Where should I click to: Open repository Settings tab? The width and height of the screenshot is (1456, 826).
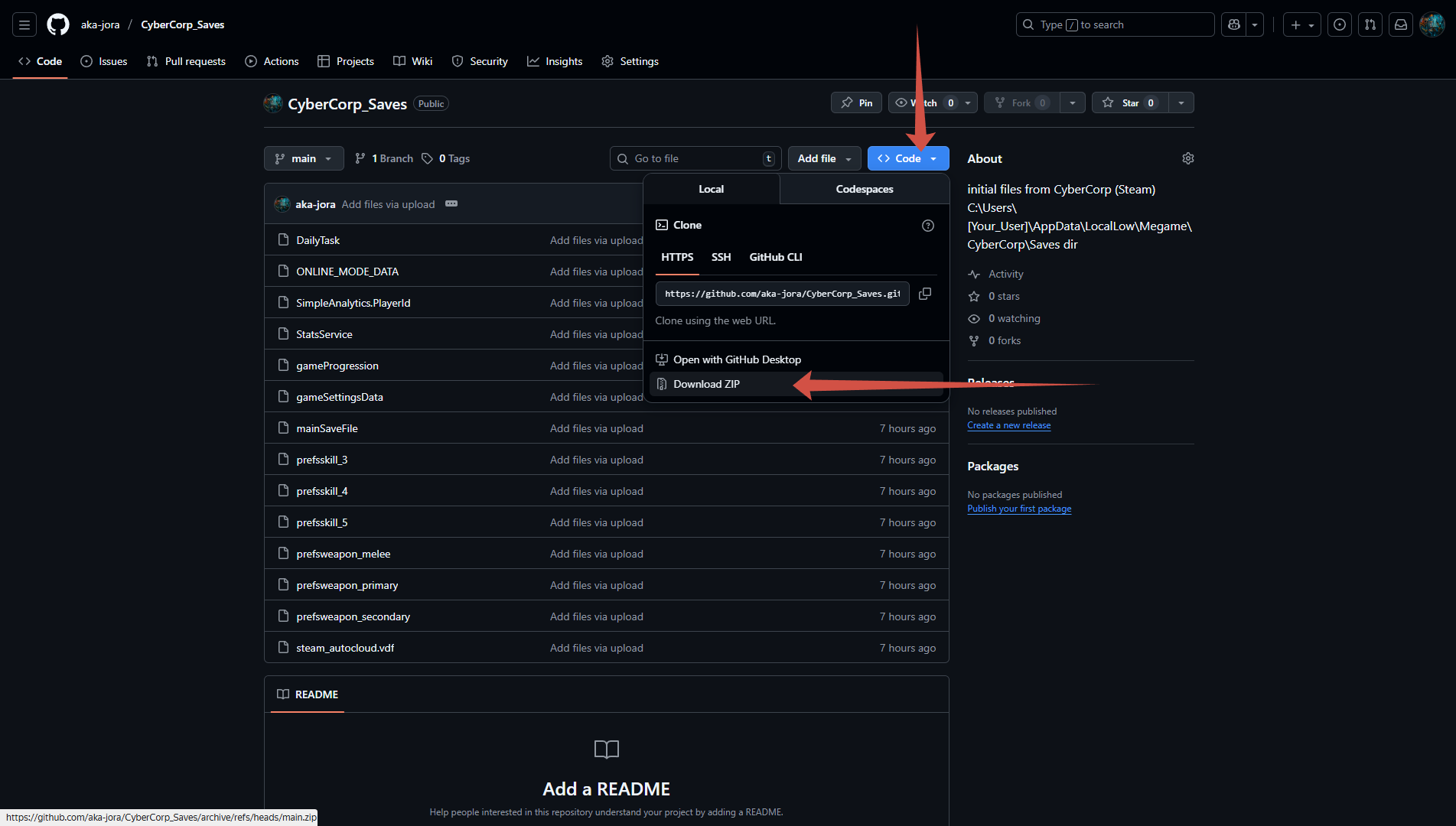pos(630,61)
